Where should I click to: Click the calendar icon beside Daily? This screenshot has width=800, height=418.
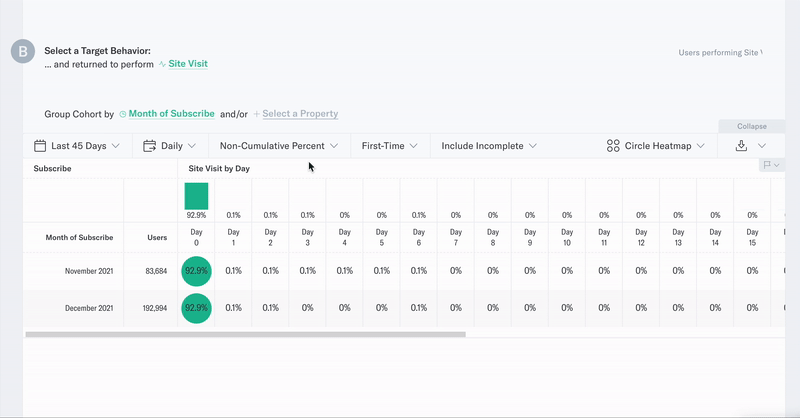pyautogui.click(x=149, y=146)
